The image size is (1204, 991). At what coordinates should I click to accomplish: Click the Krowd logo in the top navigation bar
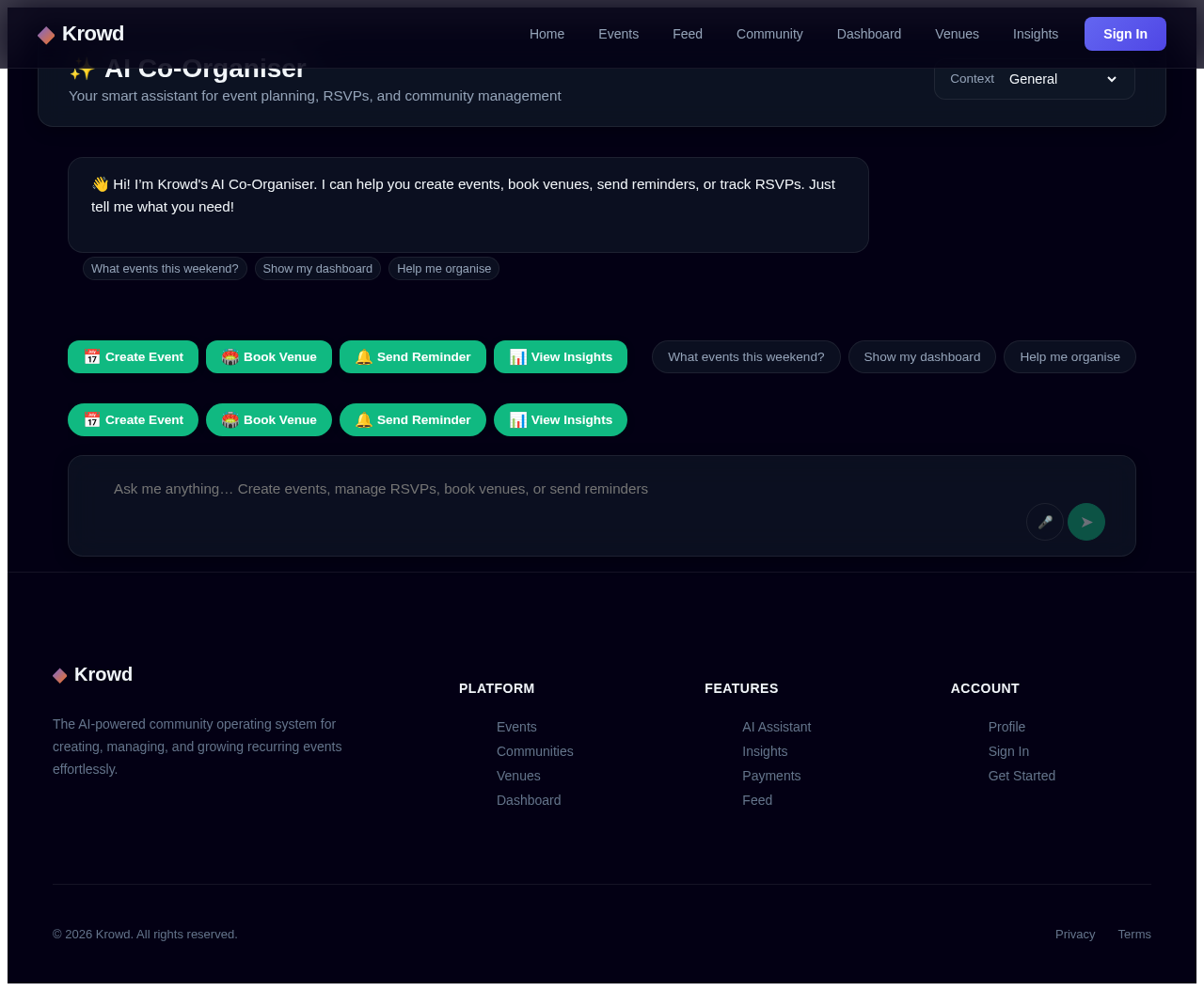coord(81,34)
